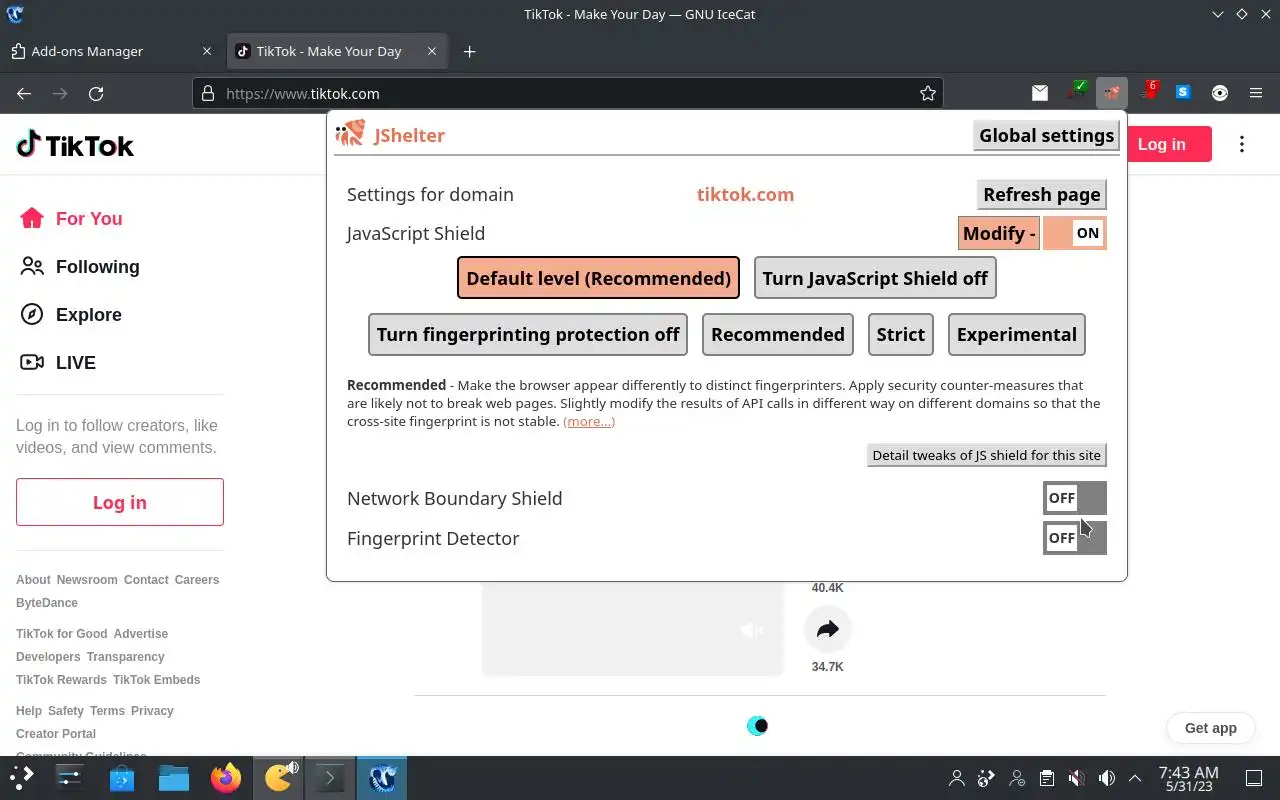Open the terminal from taskbar

point(330,777)
